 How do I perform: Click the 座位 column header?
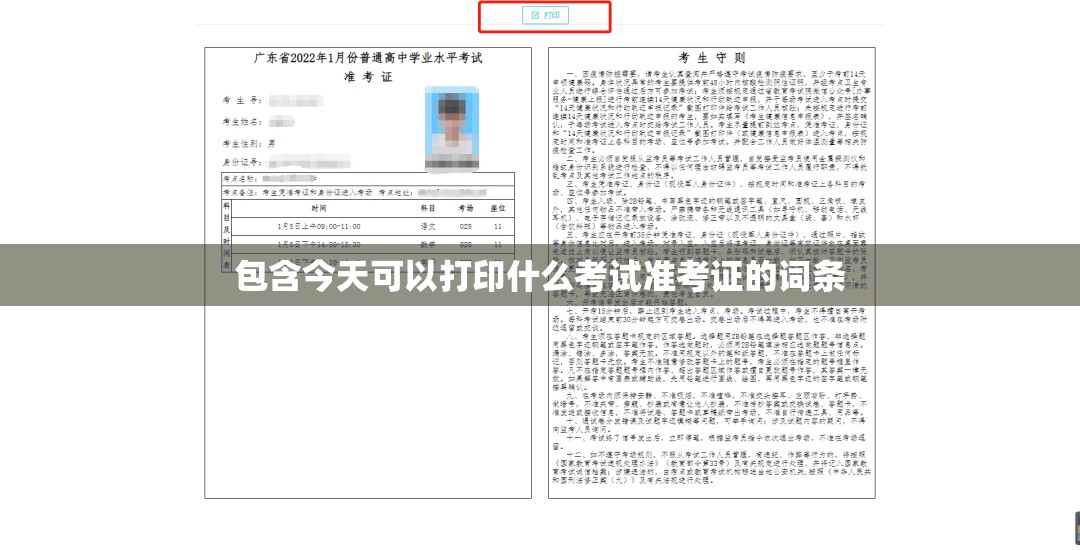coord(497,208)
